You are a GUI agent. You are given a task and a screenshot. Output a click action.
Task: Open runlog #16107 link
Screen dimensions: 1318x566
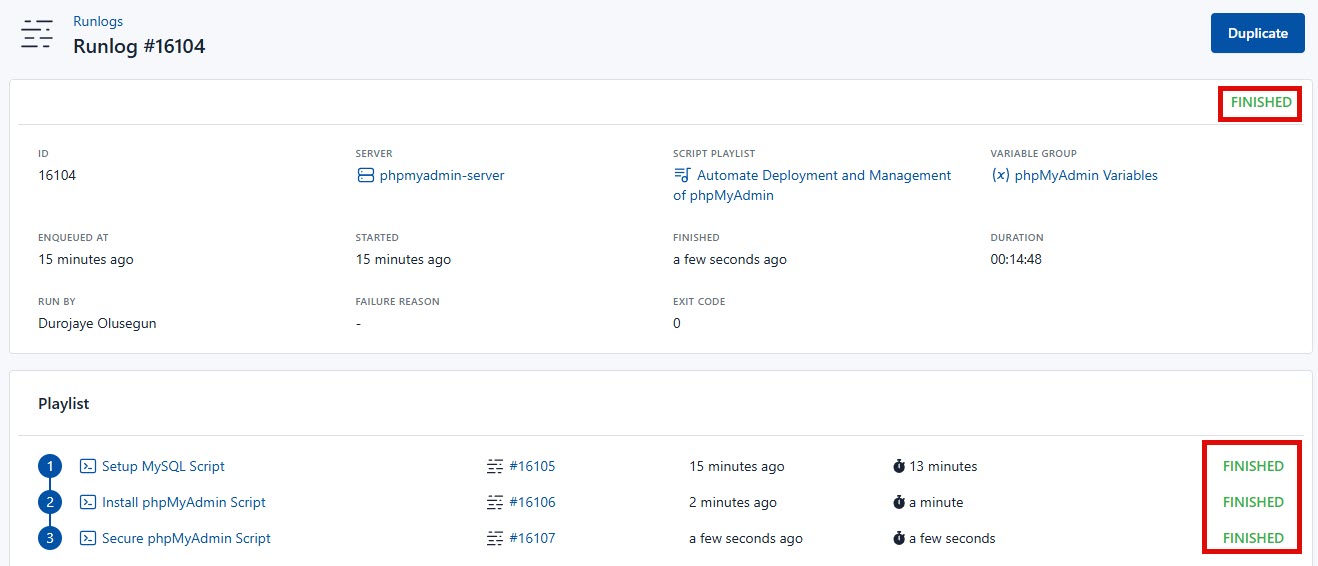(532, 538)
